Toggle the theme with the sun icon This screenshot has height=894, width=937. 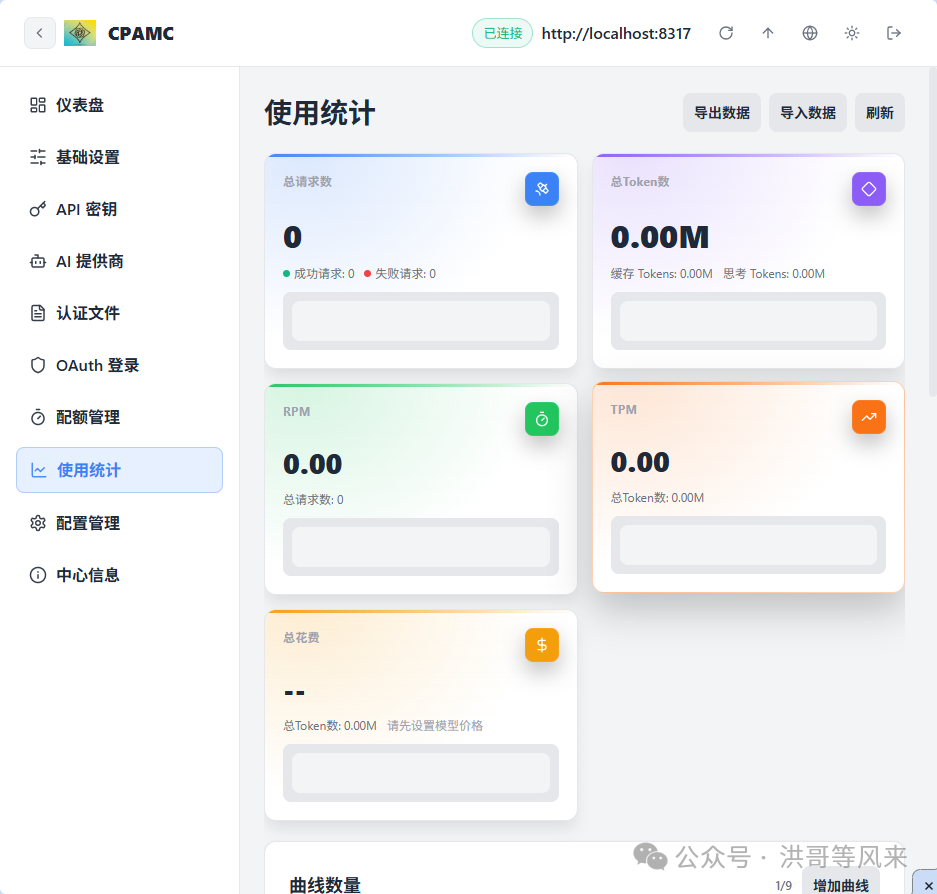[851, 33]
